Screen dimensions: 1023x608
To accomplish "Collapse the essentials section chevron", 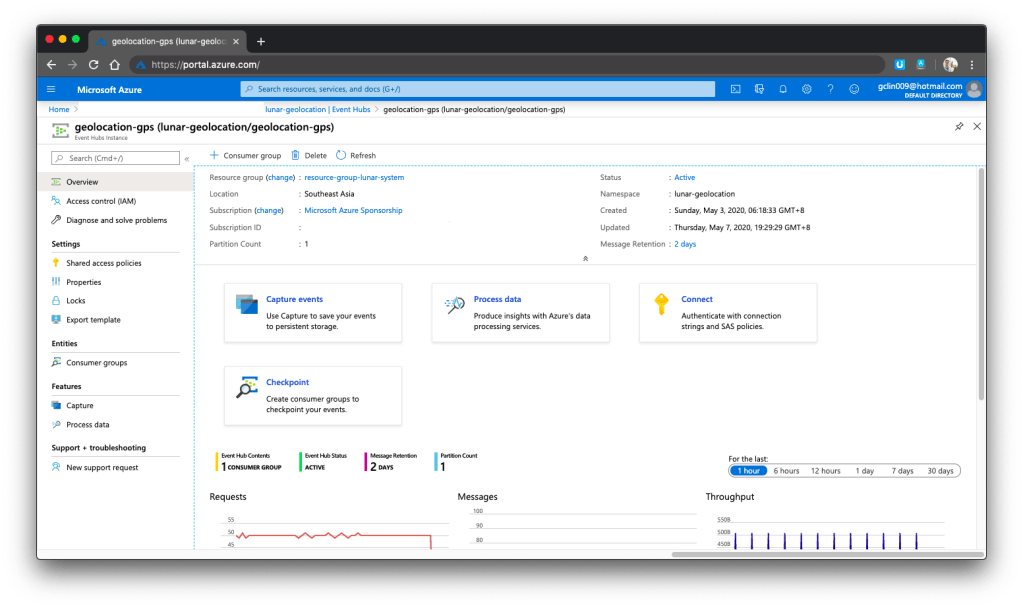I will tap(585, 259).
